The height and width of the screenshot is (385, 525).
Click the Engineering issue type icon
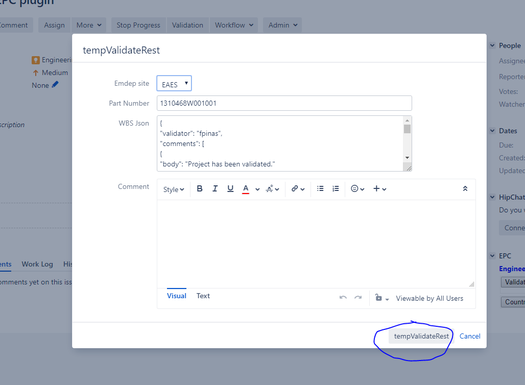pyautogui.click(x=35, y=60)
